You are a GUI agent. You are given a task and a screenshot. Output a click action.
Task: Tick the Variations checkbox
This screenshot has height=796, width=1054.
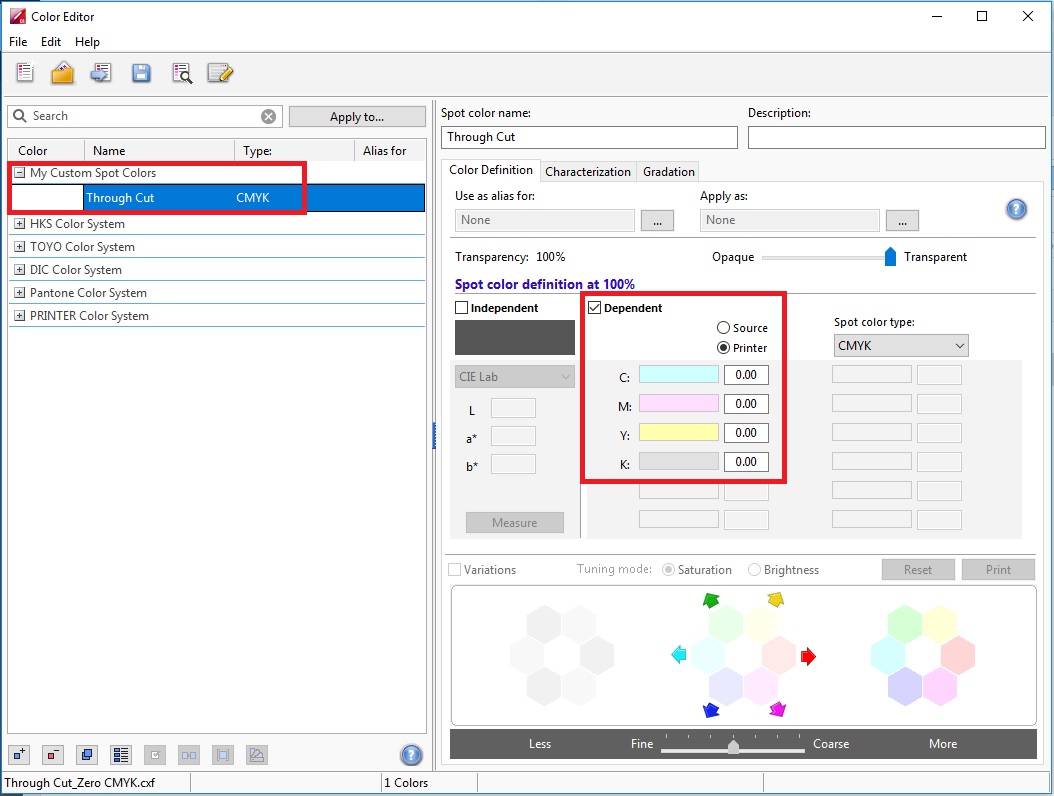(x=454, y=569)
